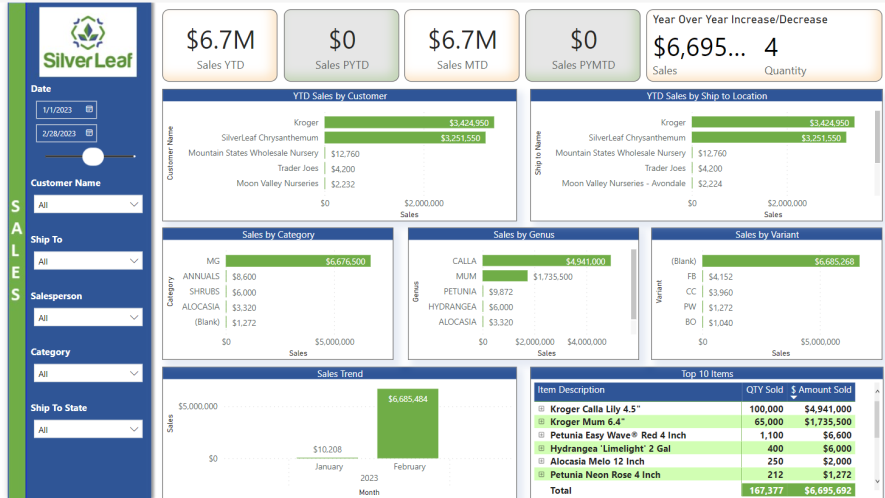The image size is (885, 498).
Task: Select the Sales YTD card
Action: point(220,46)
